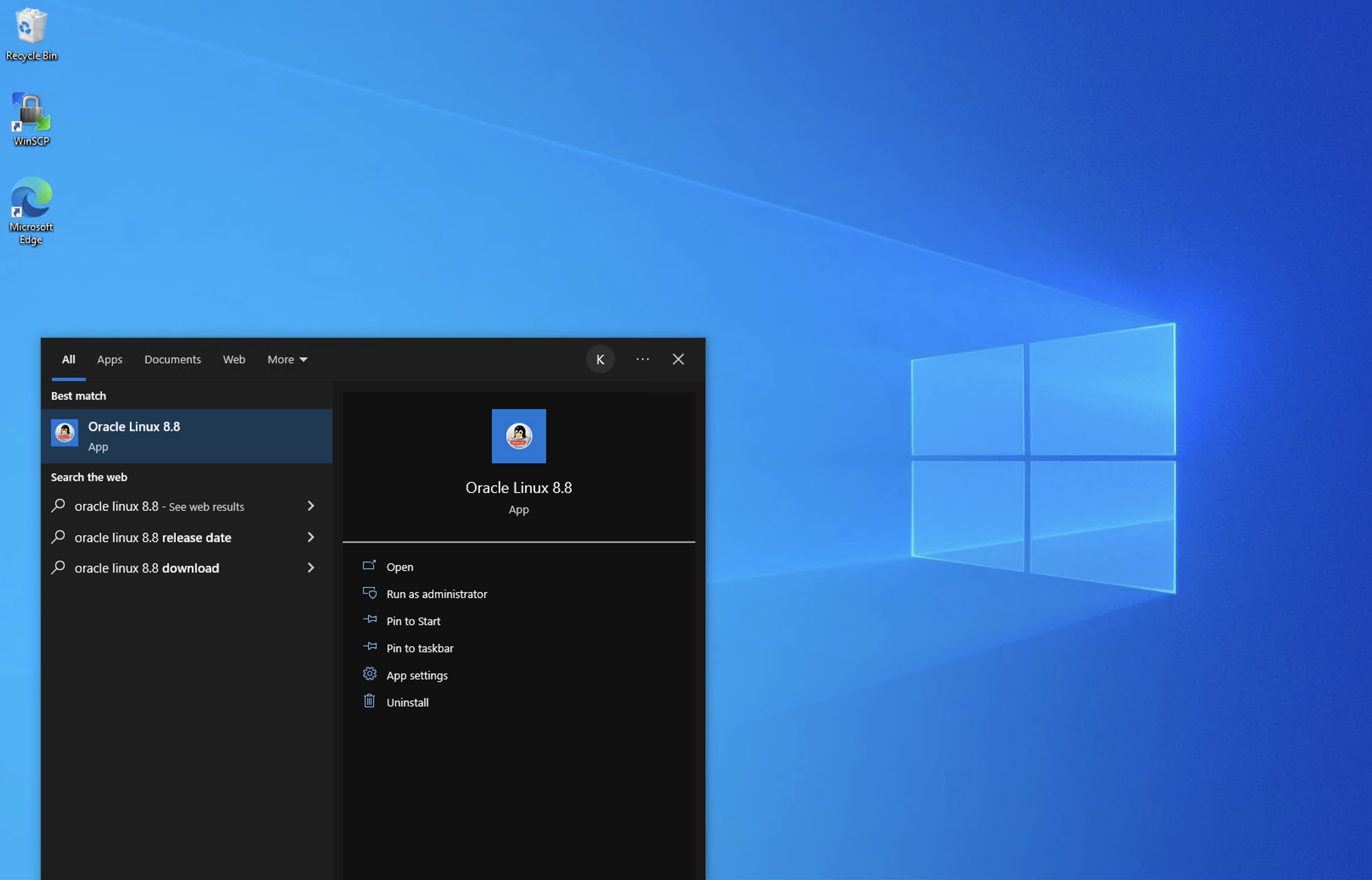Select Pin to taskbar option
The height and width of the screenshot is (880, 1372).
(419, 649)
